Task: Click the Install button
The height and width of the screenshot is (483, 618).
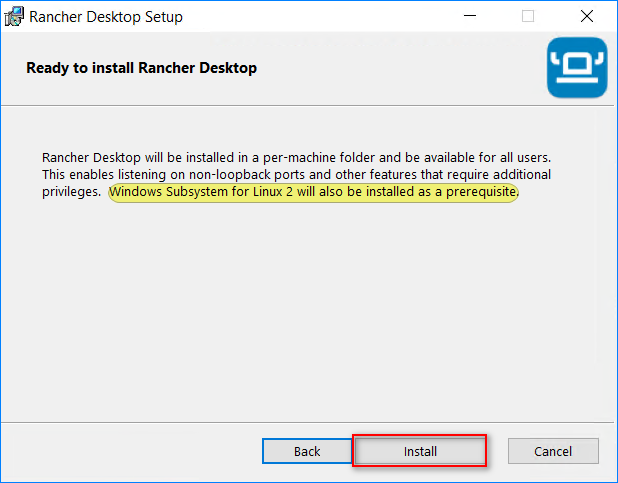Action: (x=420, y=451)
